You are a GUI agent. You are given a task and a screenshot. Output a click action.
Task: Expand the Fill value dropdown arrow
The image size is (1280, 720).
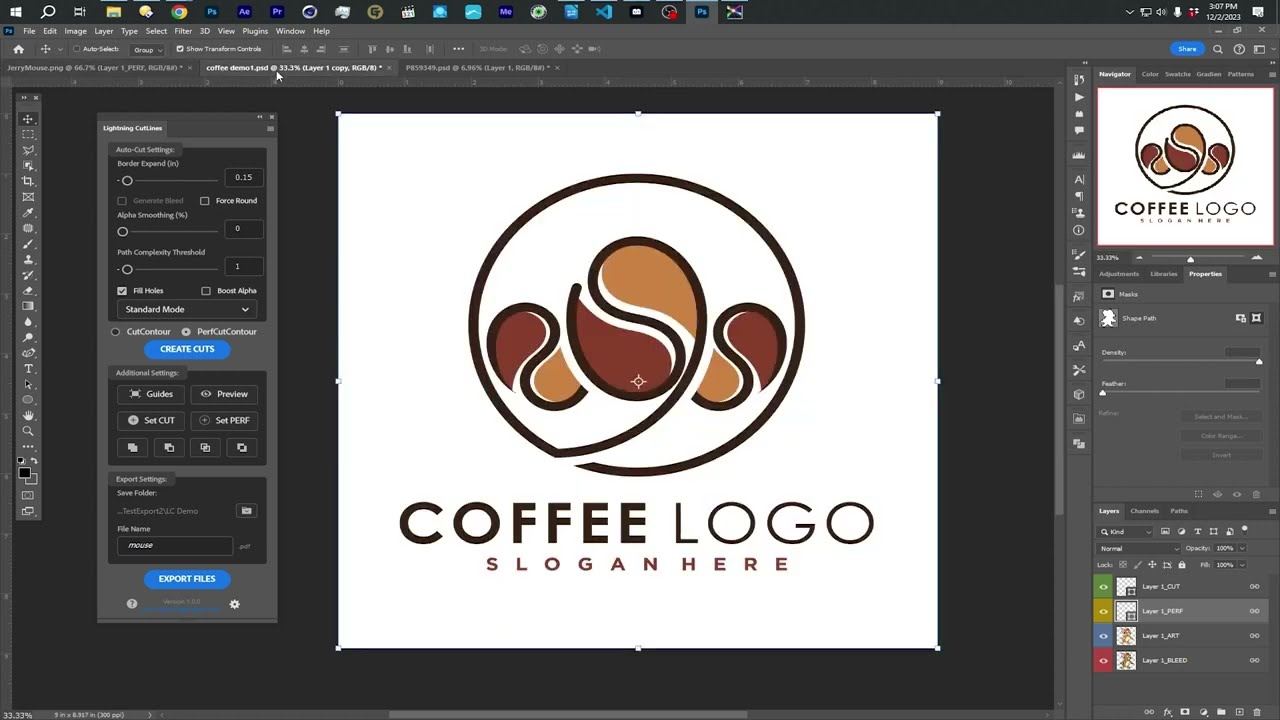tap(1242, 565)
